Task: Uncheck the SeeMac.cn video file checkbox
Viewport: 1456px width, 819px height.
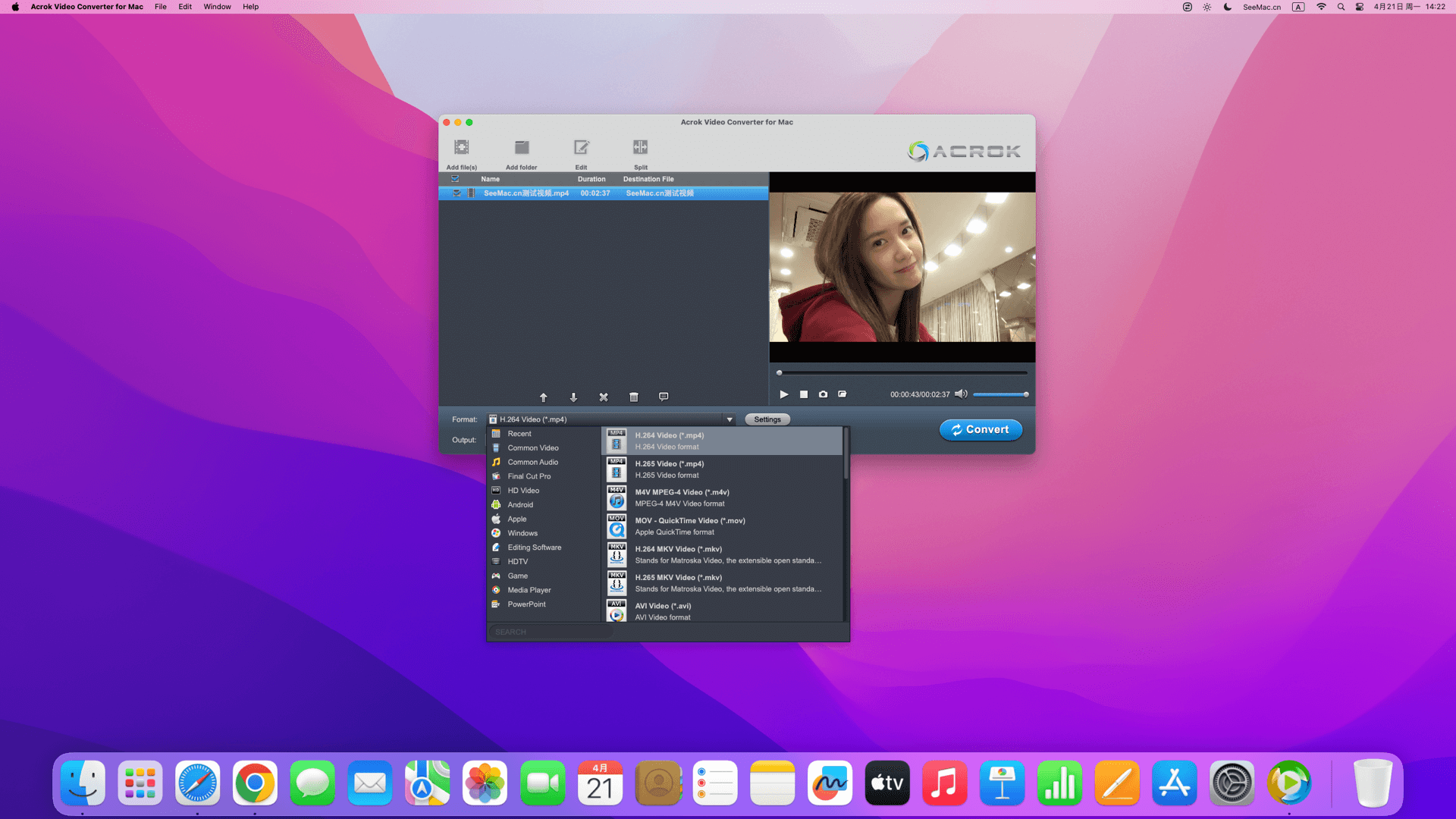Action: 457,193
